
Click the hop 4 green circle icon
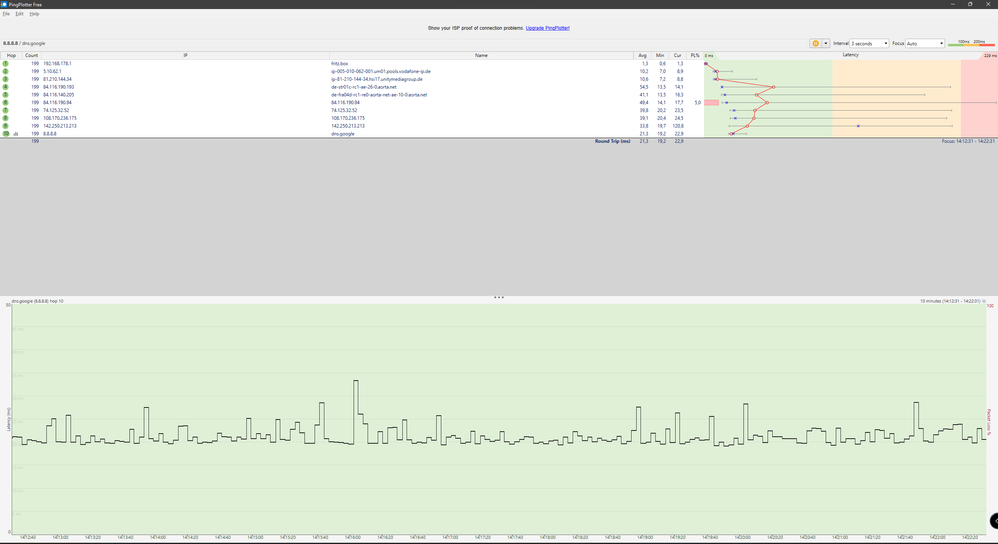6,87
